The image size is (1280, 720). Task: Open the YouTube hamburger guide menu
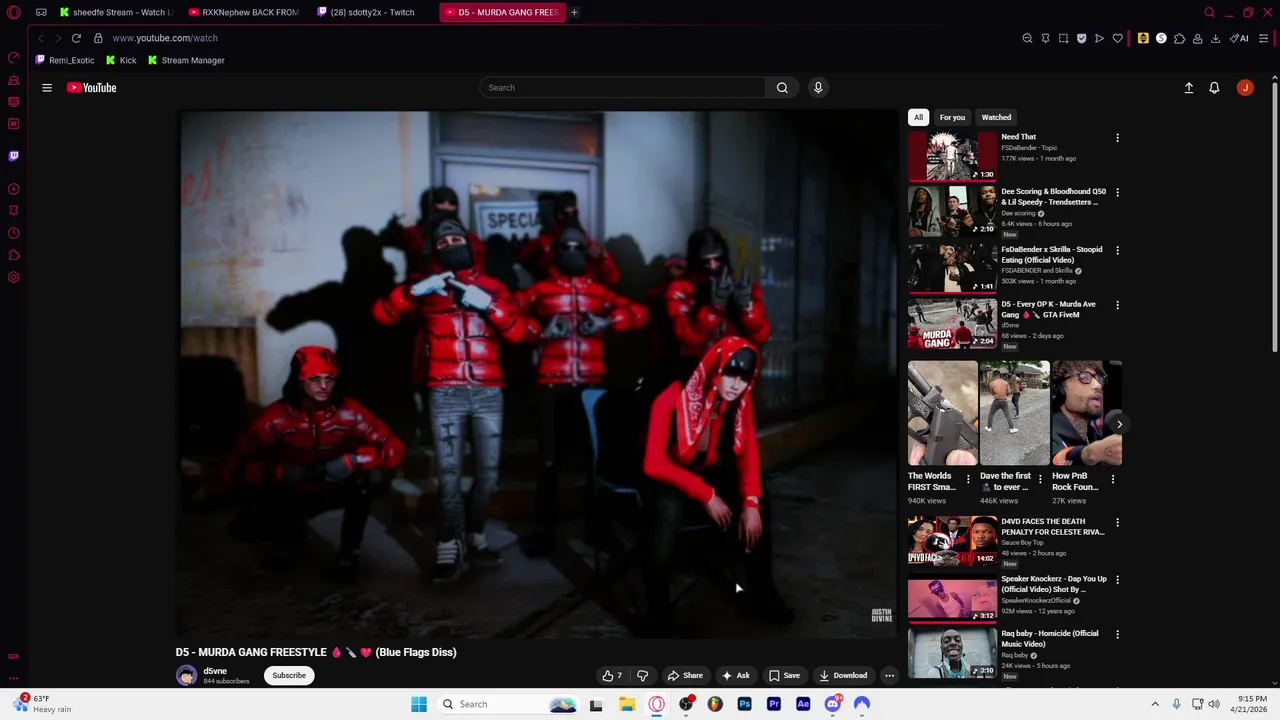47,88
